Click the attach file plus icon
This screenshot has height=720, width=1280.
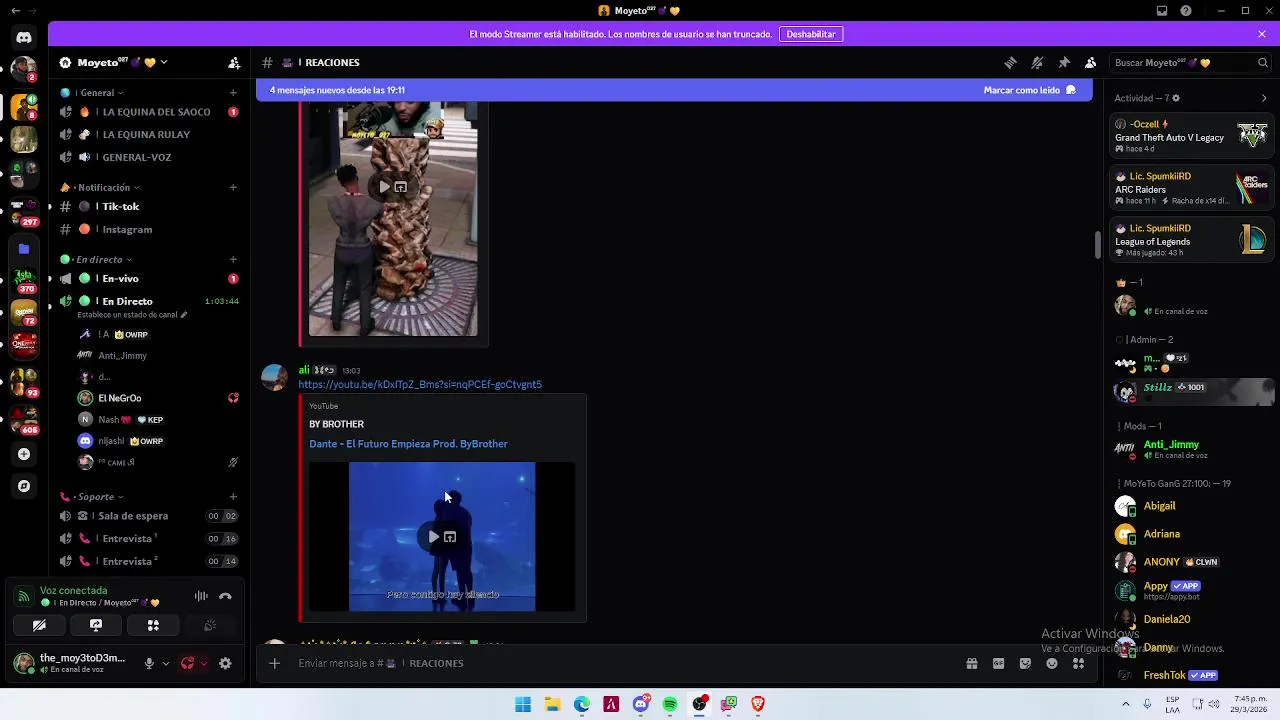click(x=274, y=663)
